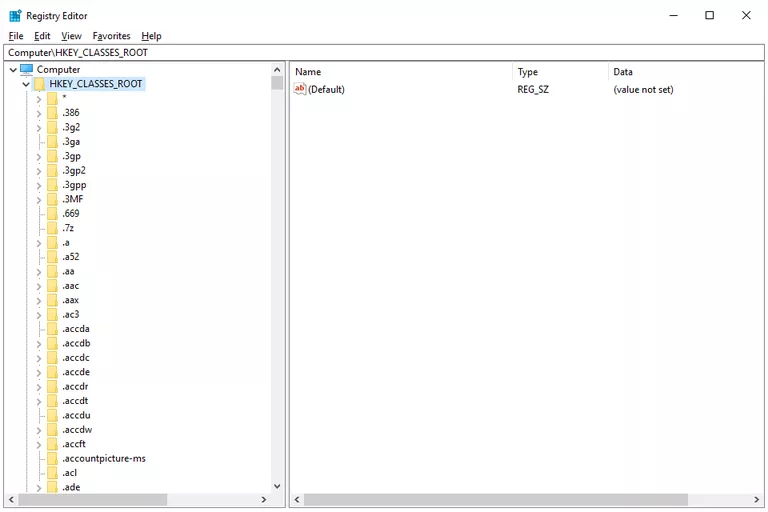
Task: Expand the .3g2 key
Action: tap(39, 128)
